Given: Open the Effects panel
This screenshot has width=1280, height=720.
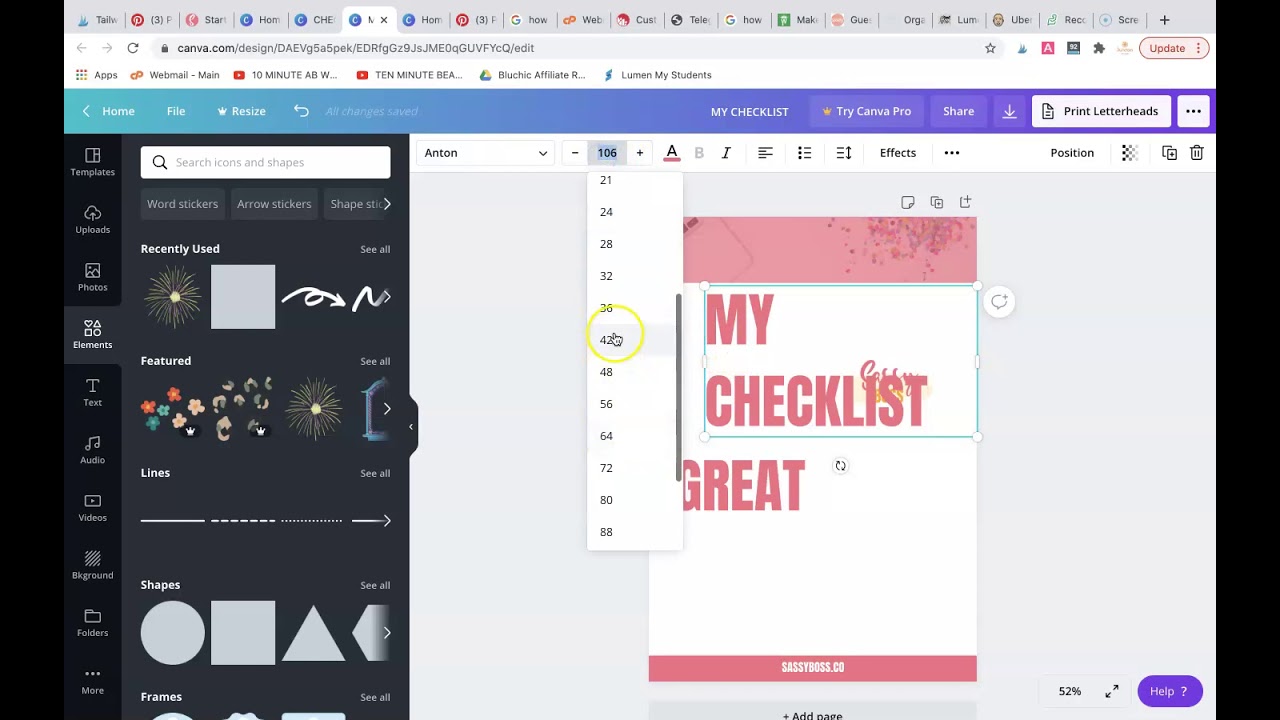Looking at the screenshot, I should 898,153.
